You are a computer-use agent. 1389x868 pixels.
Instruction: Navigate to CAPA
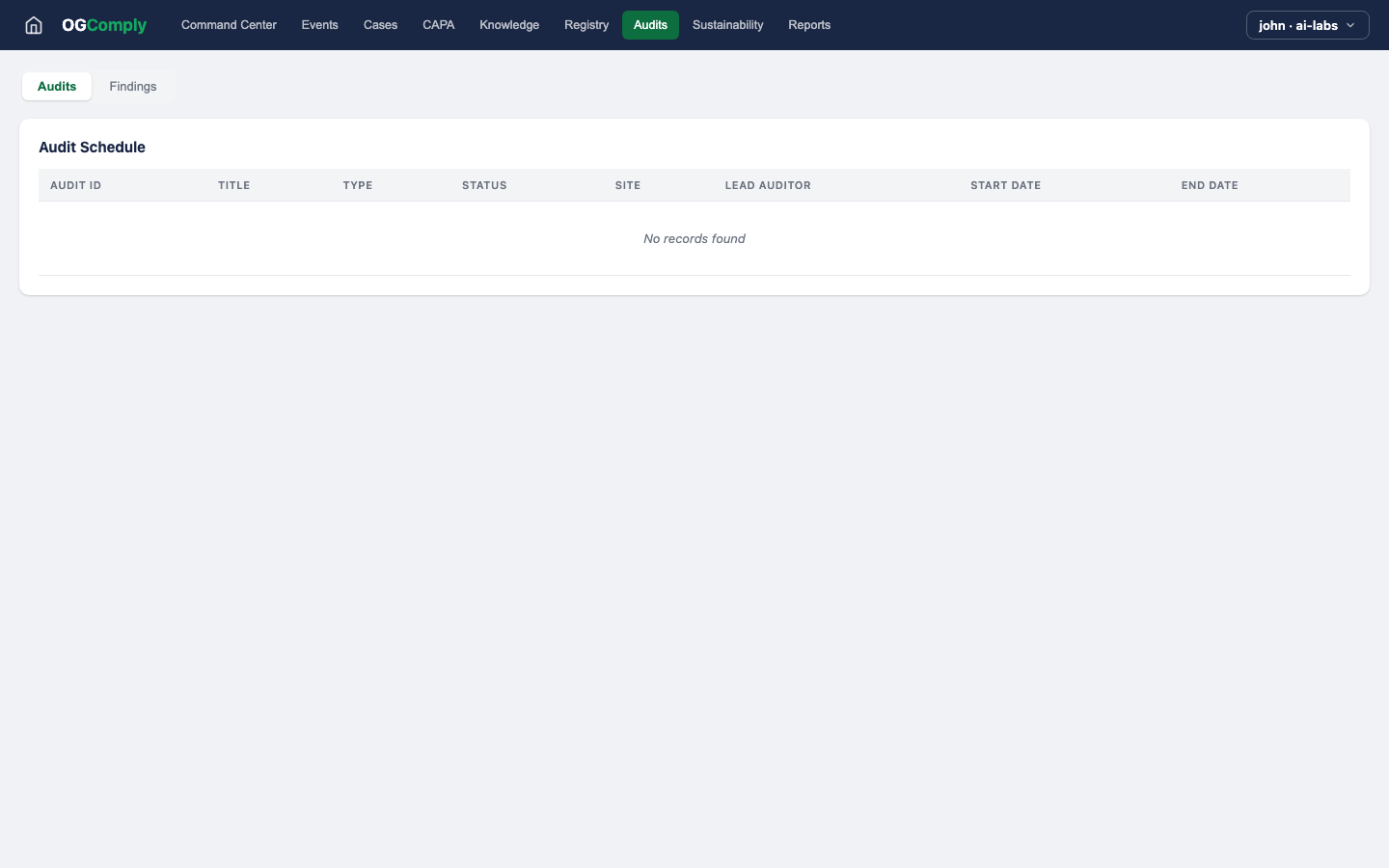(x=438, y=25)
